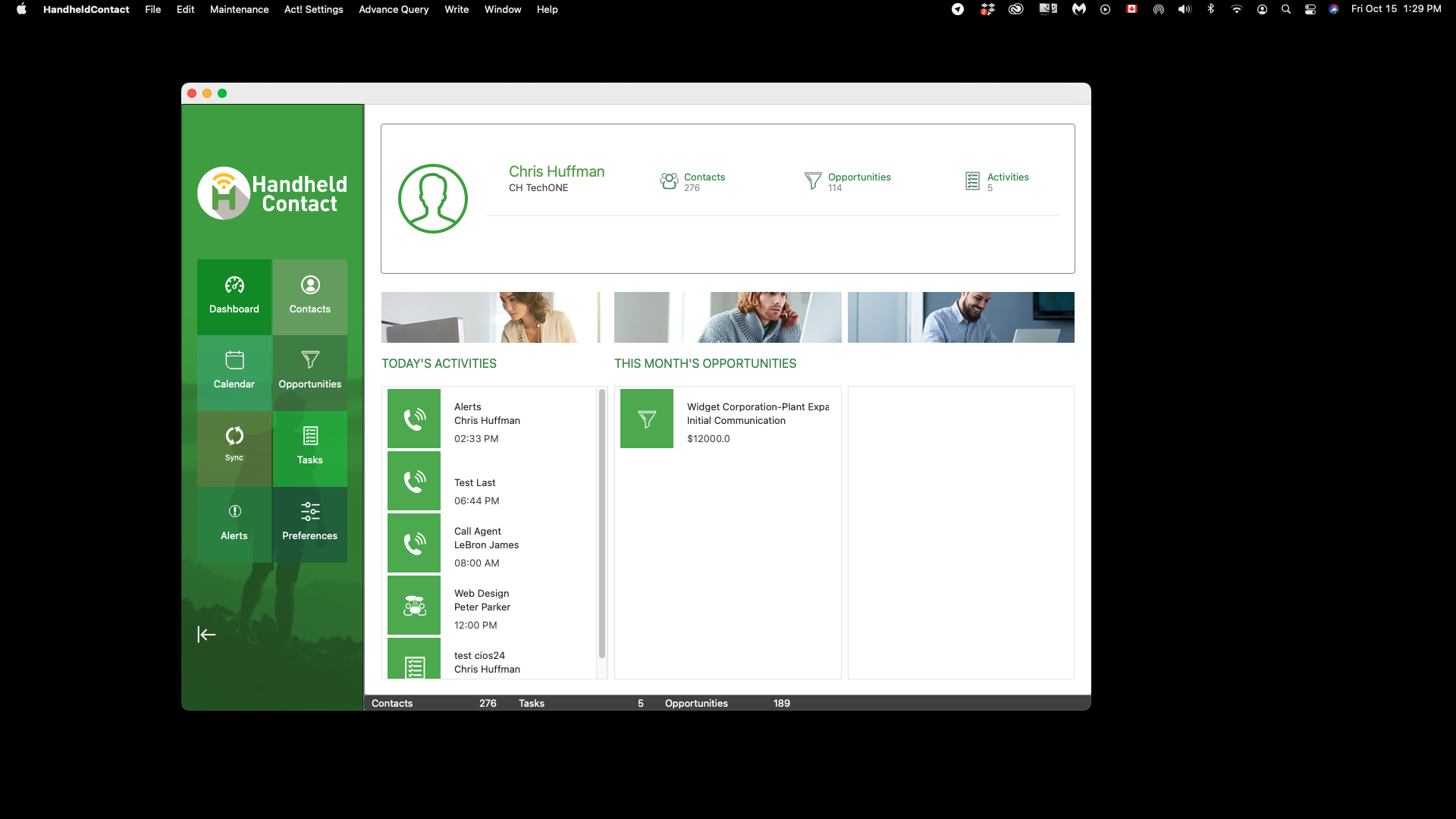Image resolution: width=1456 pixels, height=819 pixels.
Task: Click task icon for test cios24 activity
Action: (x=414, y=658)
